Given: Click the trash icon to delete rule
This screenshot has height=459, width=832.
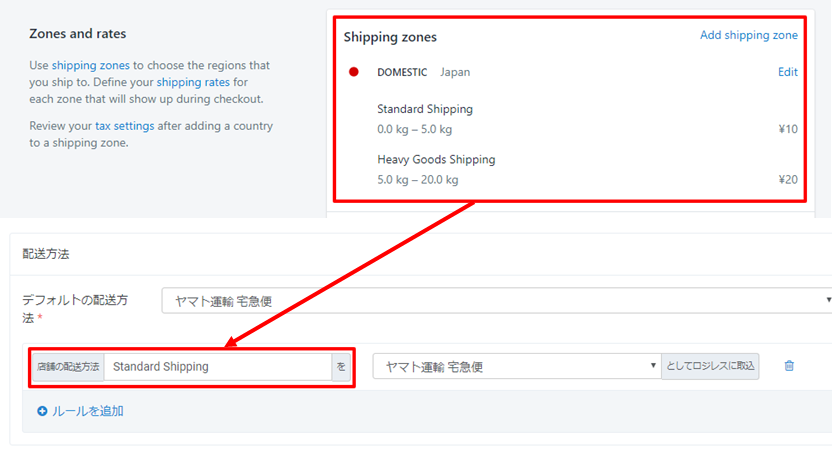Looking at the screenshot, I should (x=789, y=366).
